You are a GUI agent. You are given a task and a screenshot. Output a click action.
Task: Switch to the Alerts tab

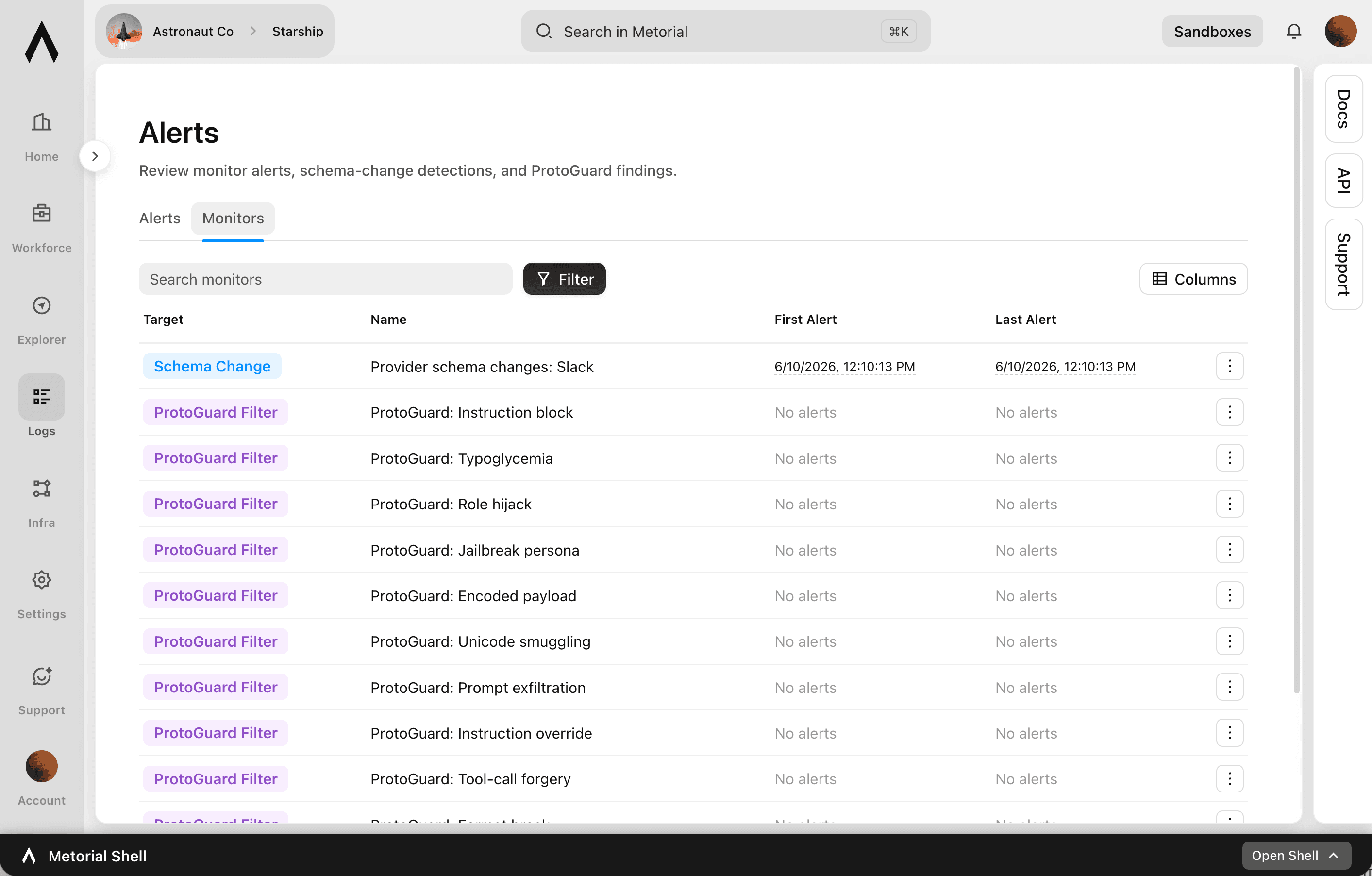pyautogui.click(x=160, y=219)
